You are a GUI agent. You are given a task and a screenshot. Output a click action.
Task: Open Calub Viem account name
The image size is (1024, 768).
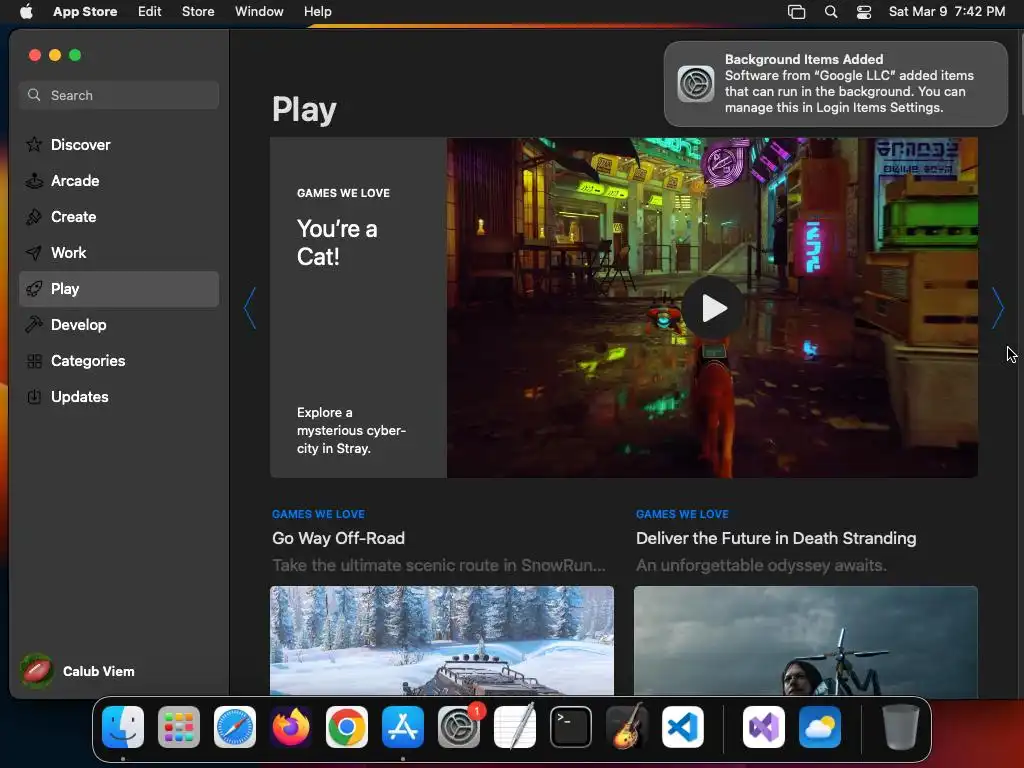click(x=99, y=671)
